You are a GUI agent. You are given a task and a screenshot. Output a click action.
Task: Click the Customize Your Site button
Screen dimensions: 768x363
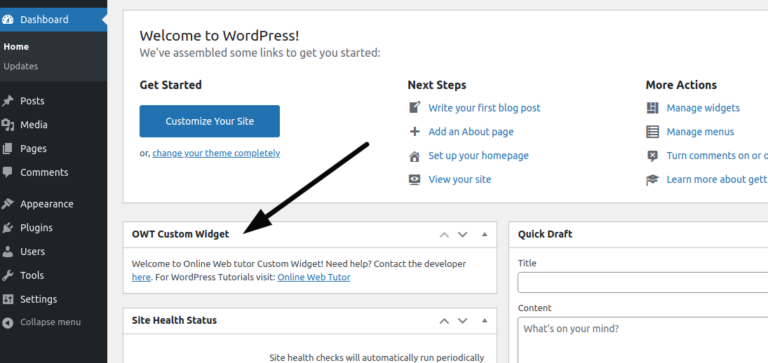[x=210, y=121]
